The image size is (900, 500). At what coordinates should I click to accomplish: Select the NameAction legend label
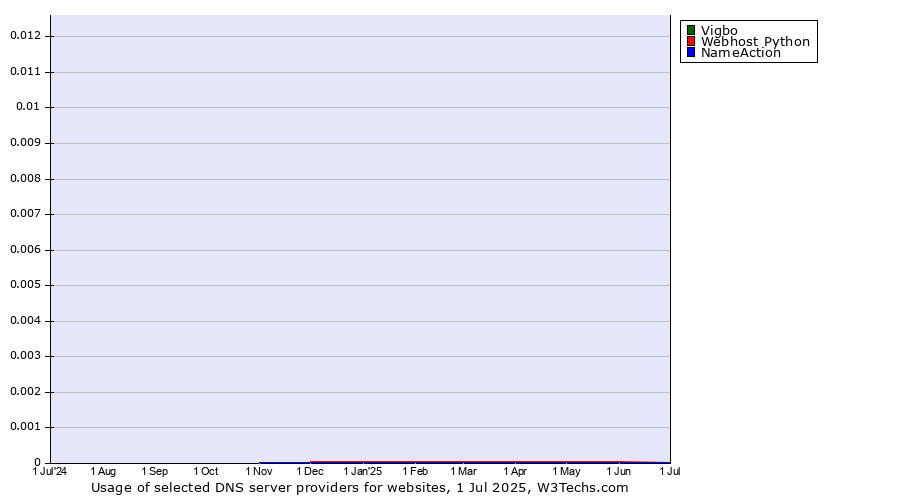click(741, 53)
